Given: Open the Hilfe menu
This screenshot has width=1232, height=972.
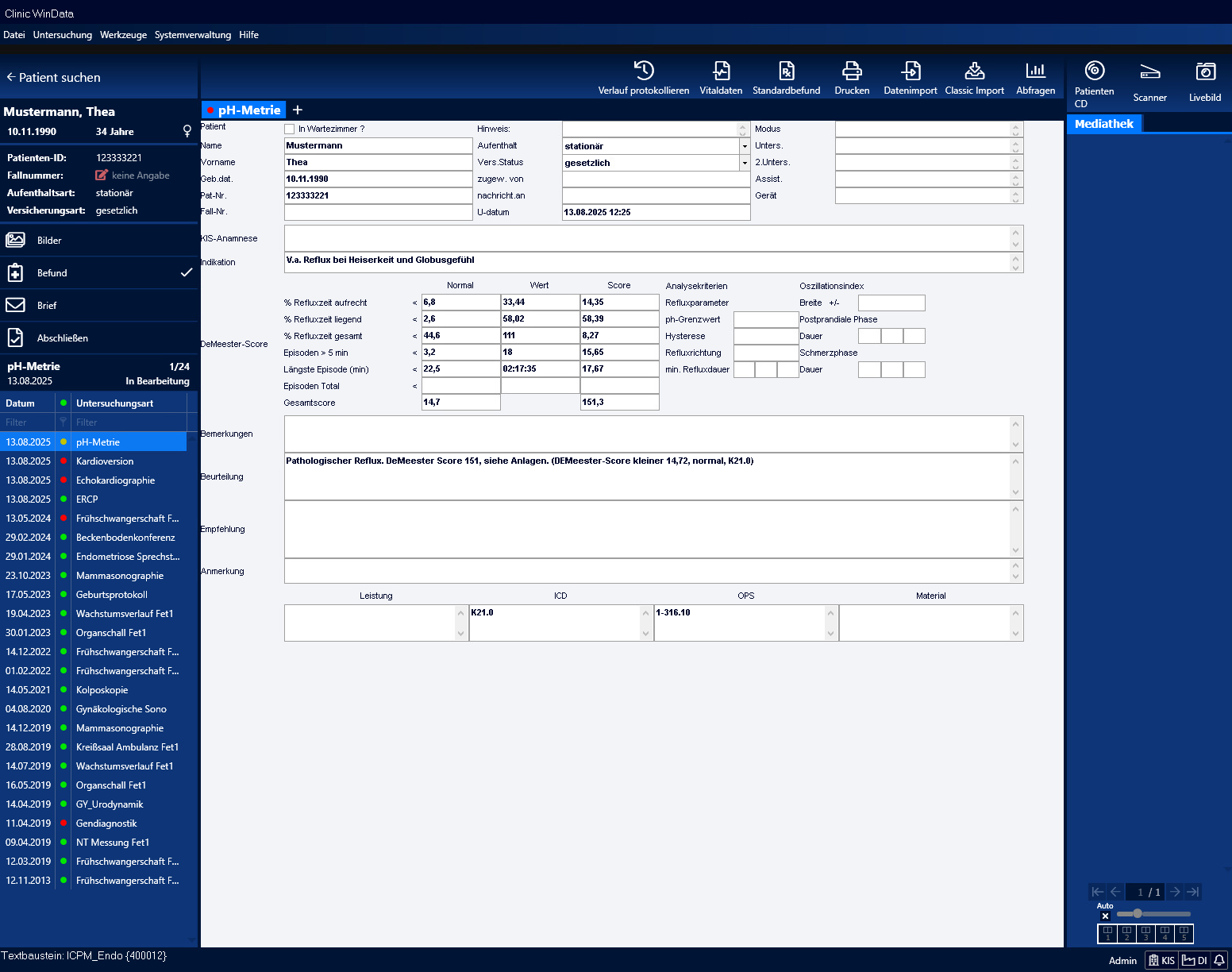Looking at the screenshot, I should click(x=249, y=35).
